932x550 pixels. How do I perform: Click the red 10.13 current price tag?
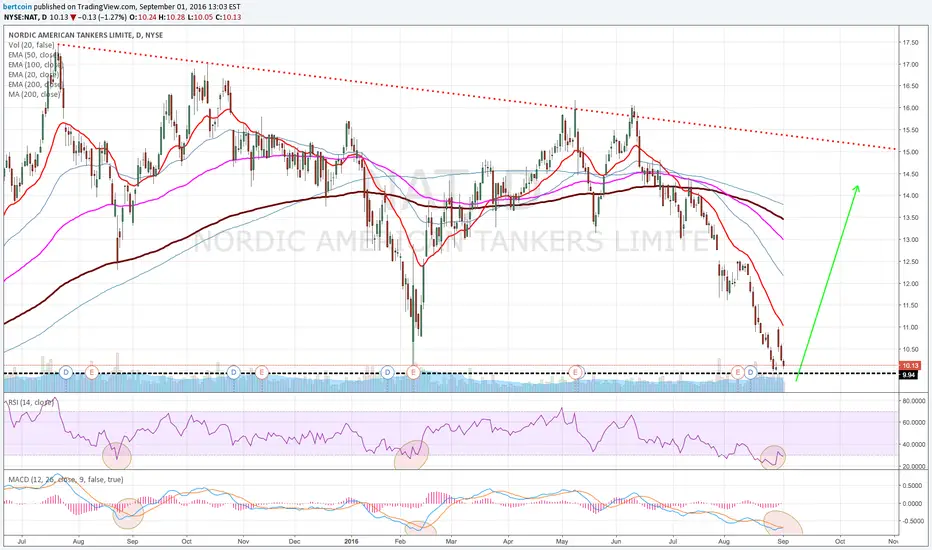(910, 366)
